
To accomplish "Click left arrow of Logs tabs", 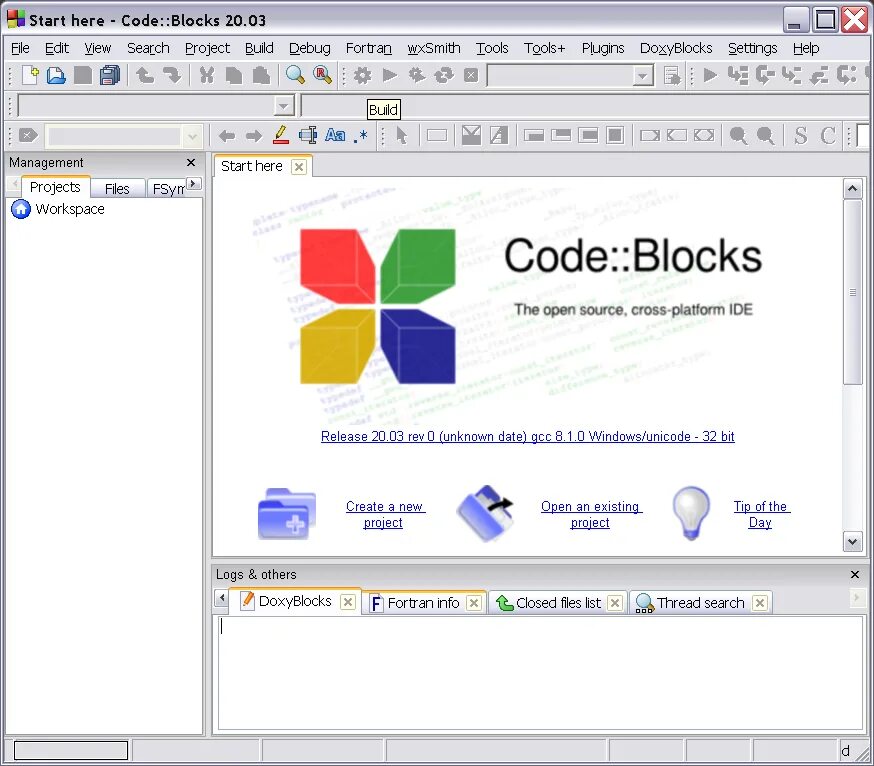I will (x=222, y=598).
